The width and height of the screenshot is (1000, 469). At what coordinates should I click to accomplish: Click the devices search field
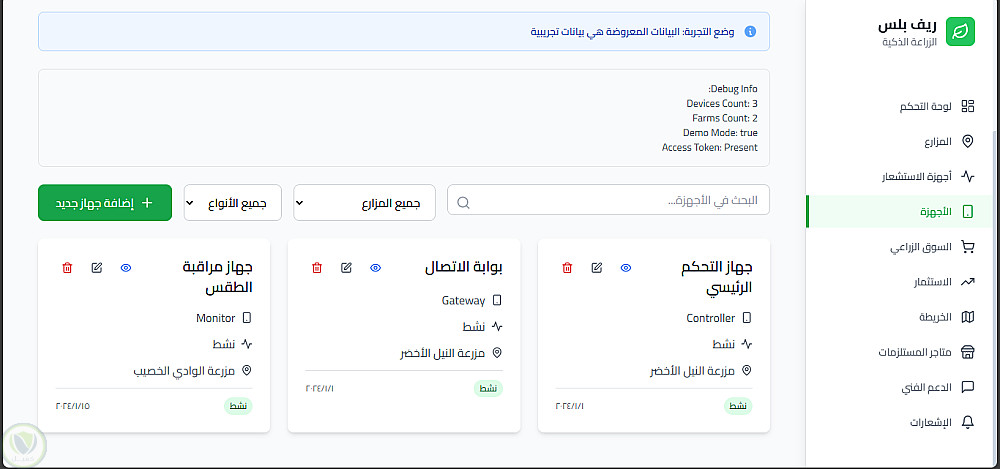(610, 202)
